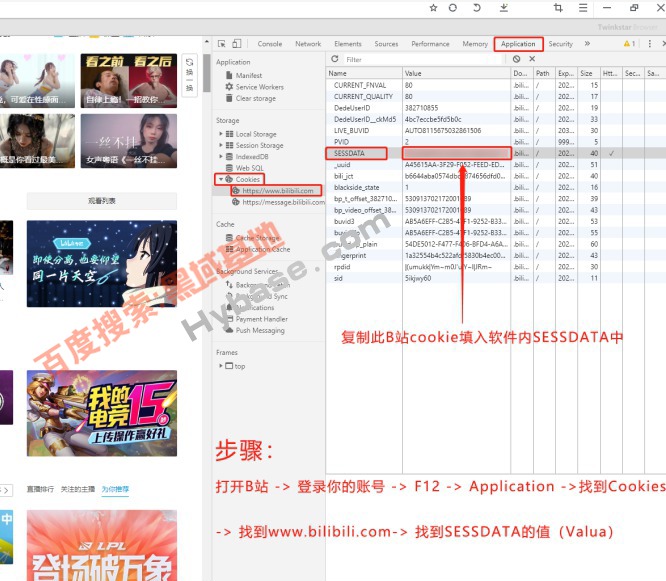Show more DevTools tabs via double chevron
Screen dimensions: 666x581
point(587,43)
